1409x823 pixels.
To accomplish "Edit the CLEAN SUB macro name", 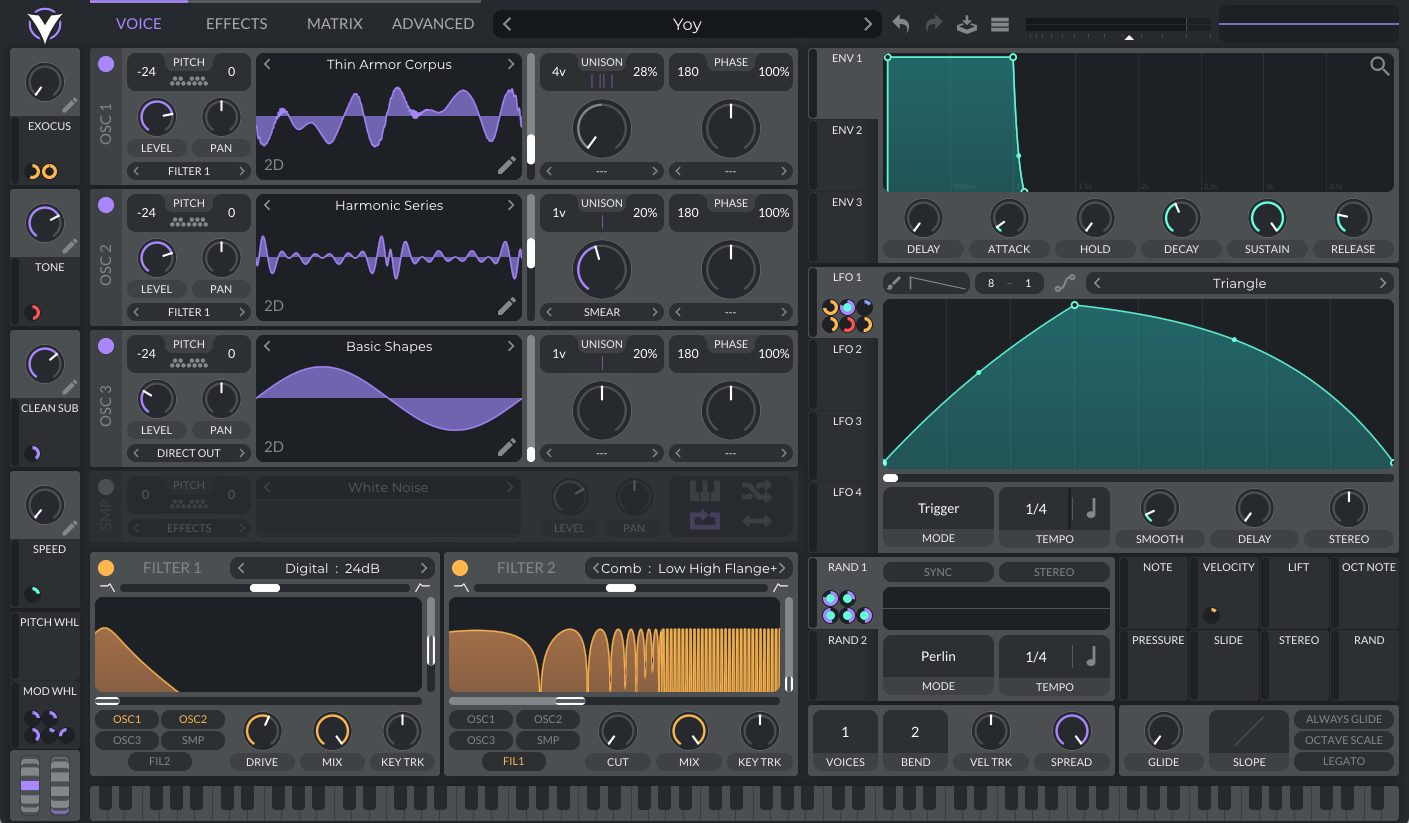I will (x=69, y=386).
